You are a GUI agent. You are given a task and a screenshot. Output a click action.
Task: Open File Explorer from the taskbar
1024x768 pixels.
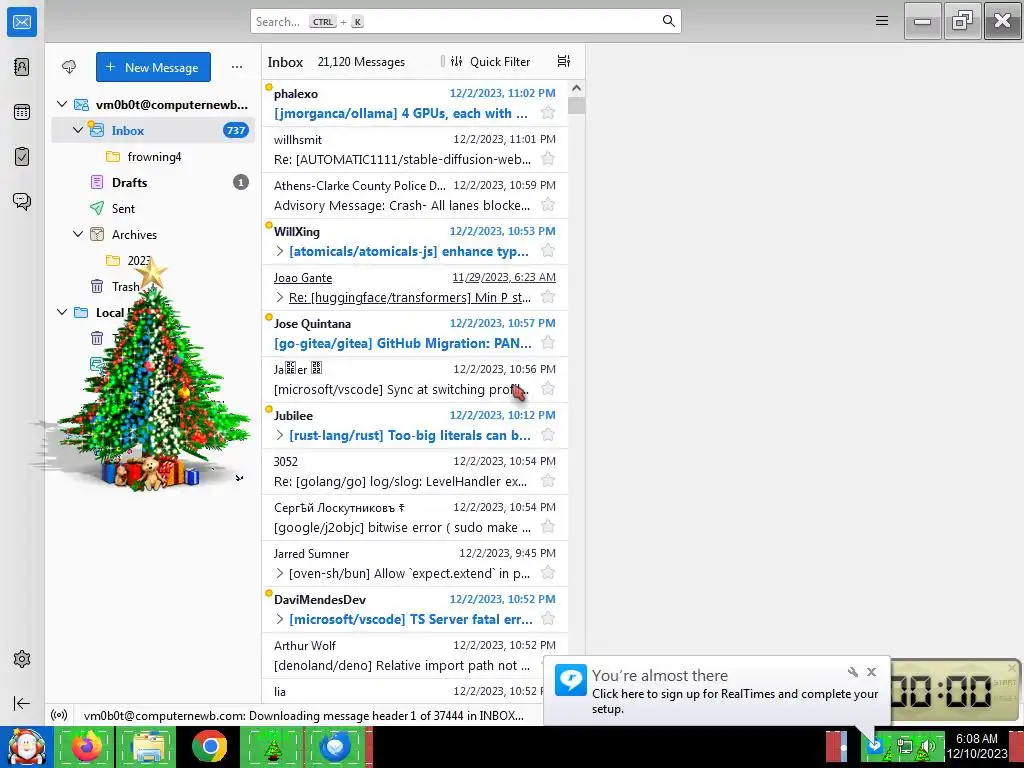coord(148,746)
